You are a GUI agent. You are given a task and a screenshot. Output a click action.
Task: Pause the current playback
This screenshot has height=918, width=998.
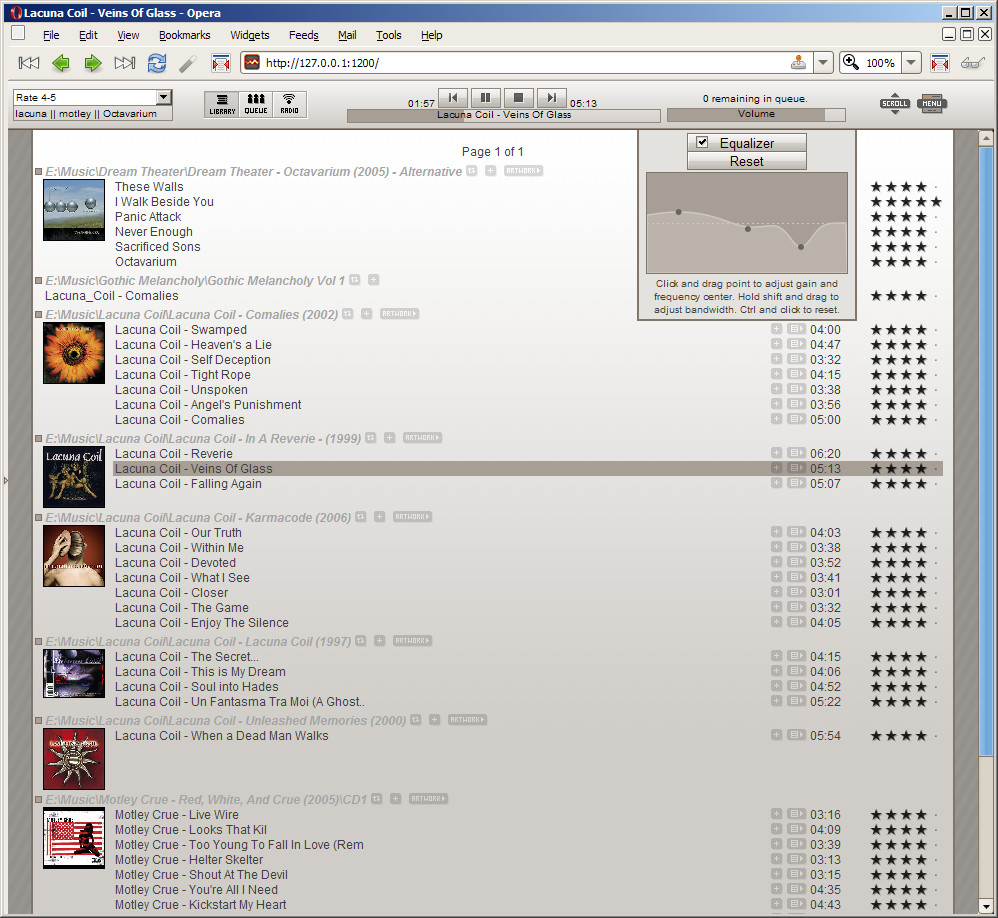click(486, 97)
